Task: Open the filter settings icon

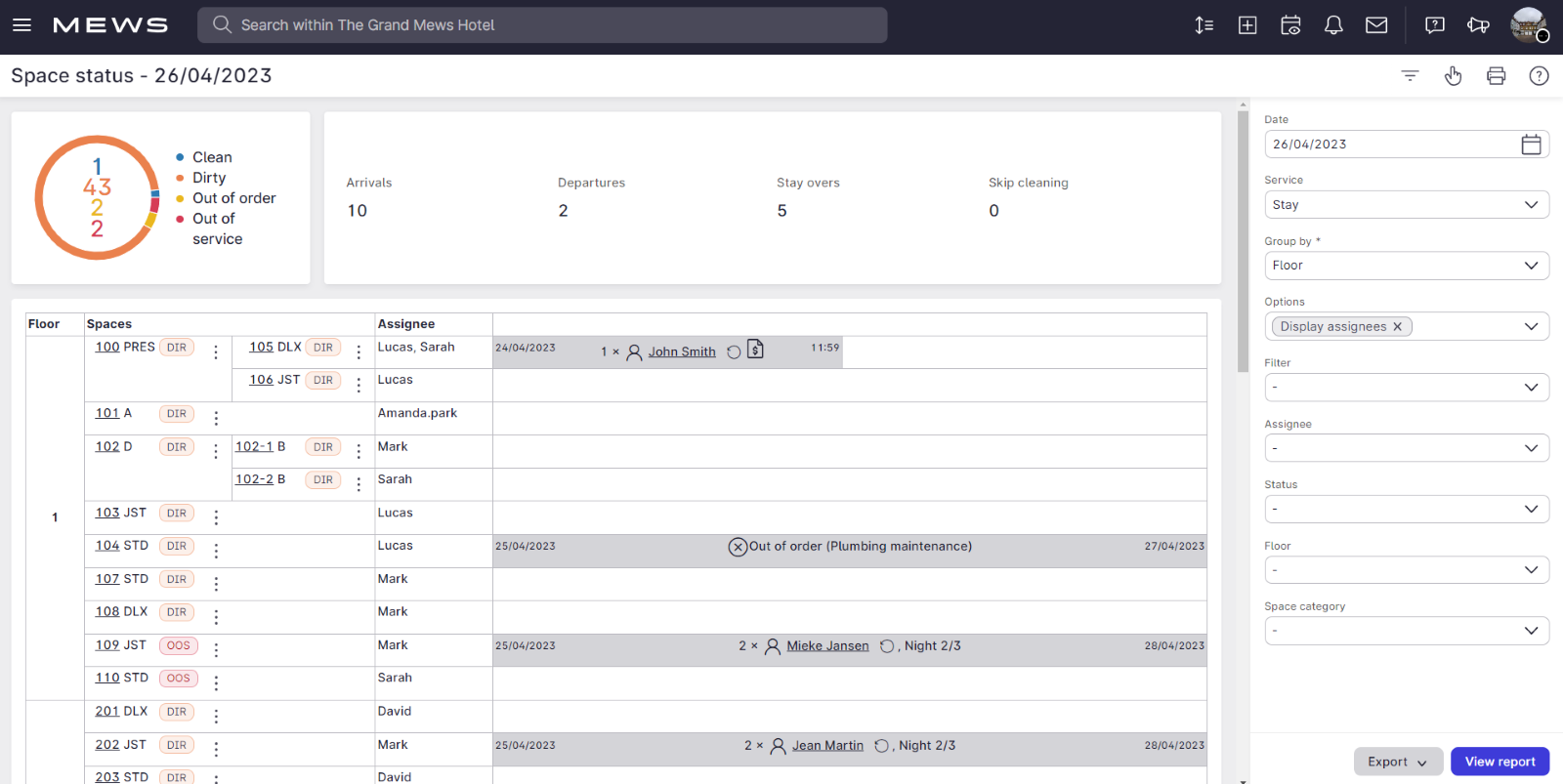Action: click(x=1410, y=76)
